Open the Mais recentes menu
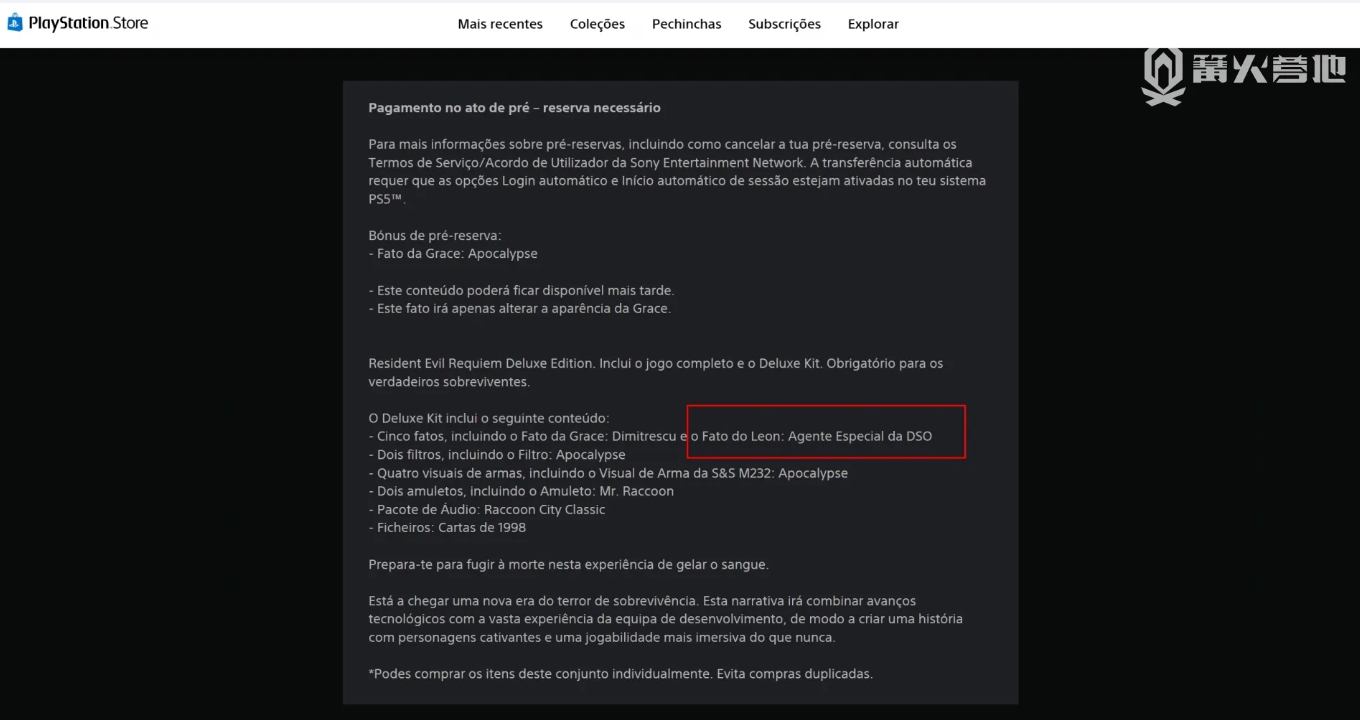The image size is (1360, 720). (x=500, y=24)
